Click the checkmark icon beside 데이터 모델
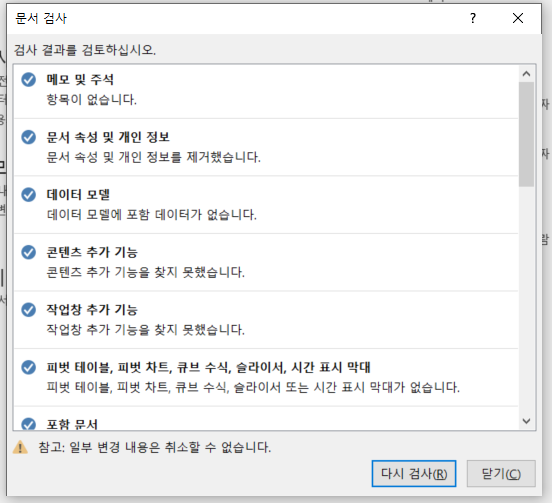 tap(29, 195)
